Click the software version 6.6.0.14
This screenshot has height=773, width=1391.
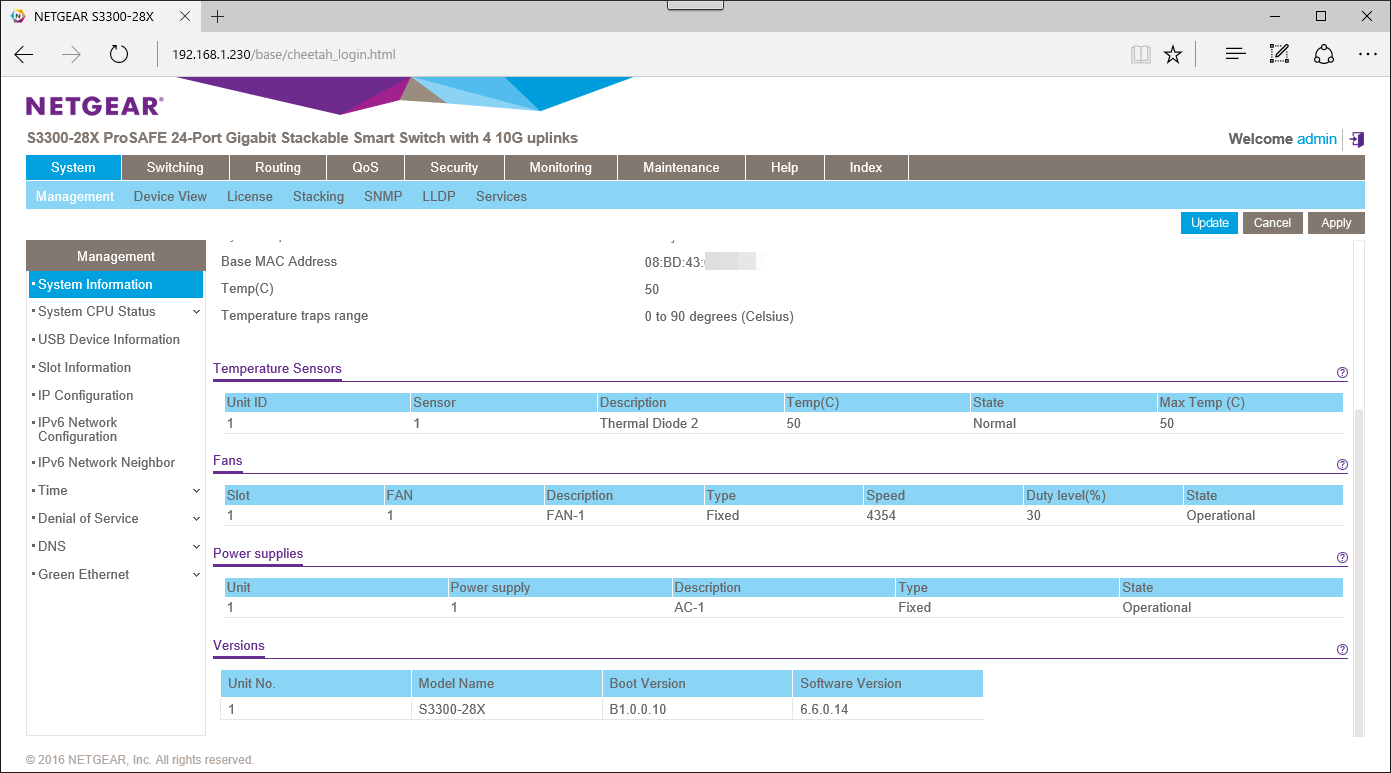tap(825, 710)
